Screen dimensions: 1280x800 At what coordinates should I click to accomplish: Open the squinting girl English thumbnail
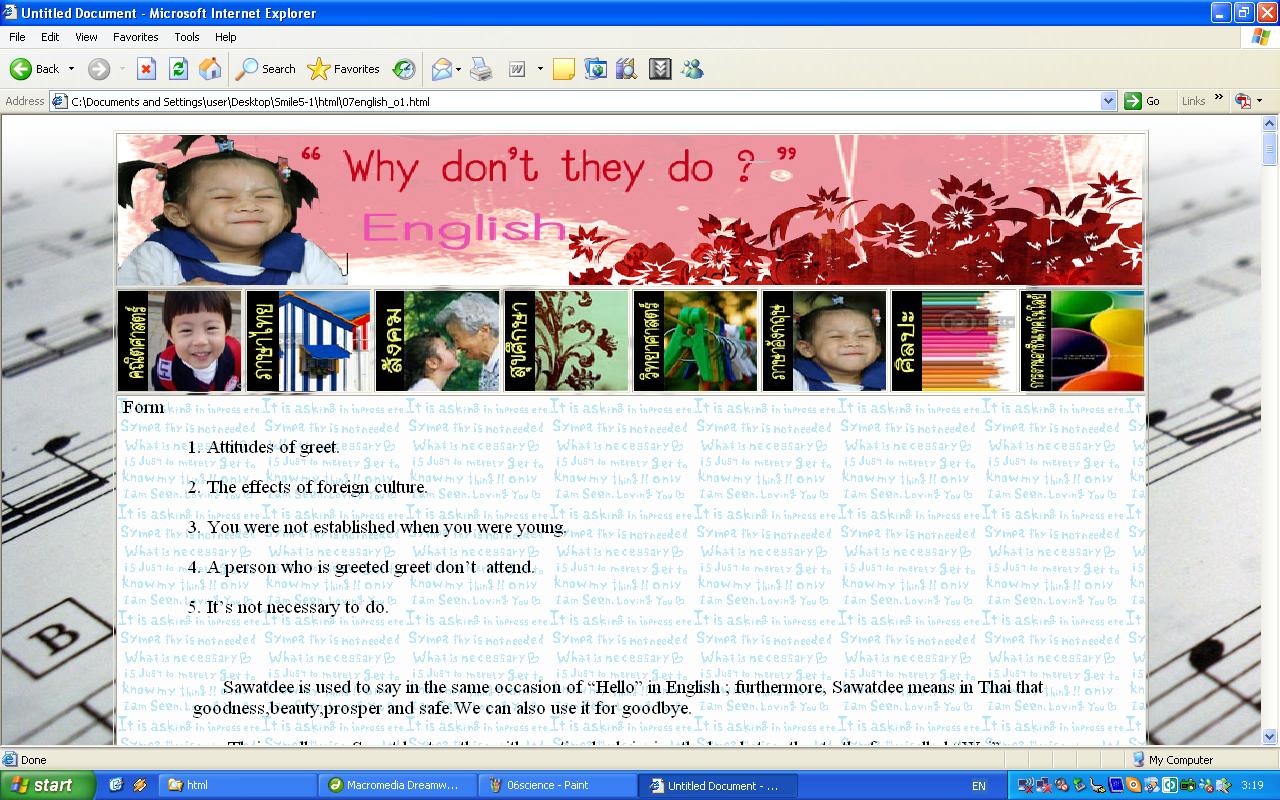[825, 341]
